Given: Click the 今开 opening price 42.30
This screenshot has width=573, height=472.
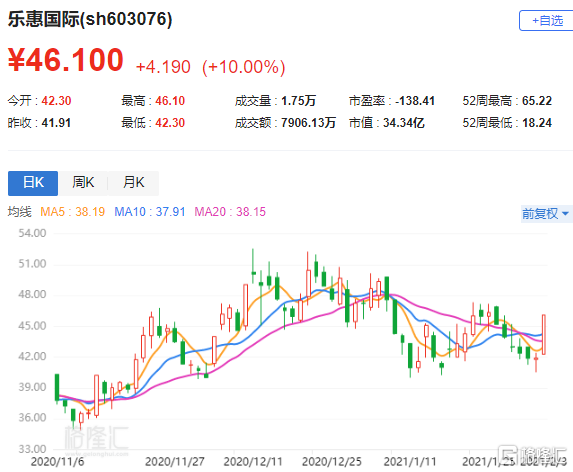Looking at the screenshot, I should tap(56, 101).
